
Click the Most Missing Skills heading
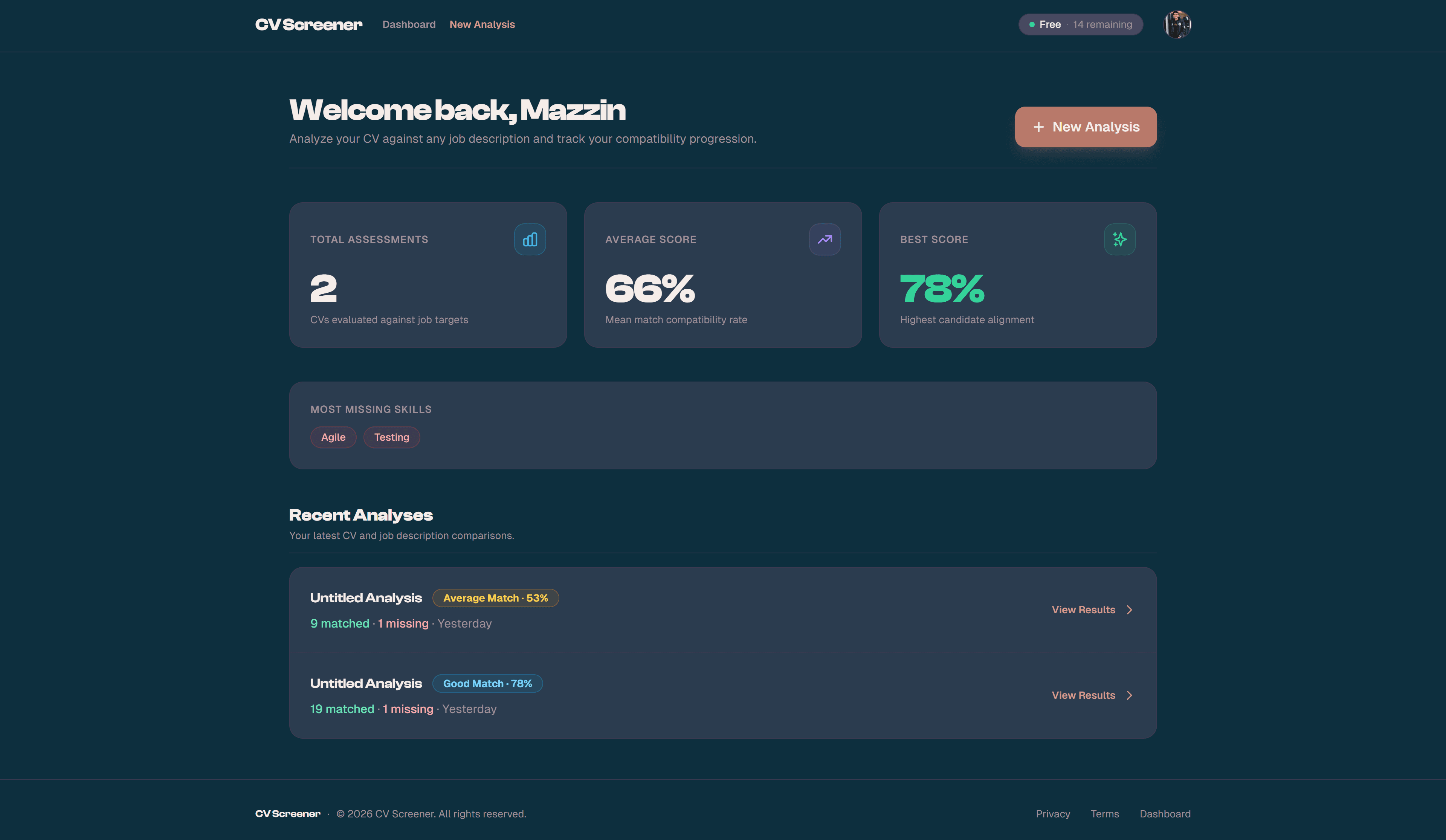click(x=371, y=410)
